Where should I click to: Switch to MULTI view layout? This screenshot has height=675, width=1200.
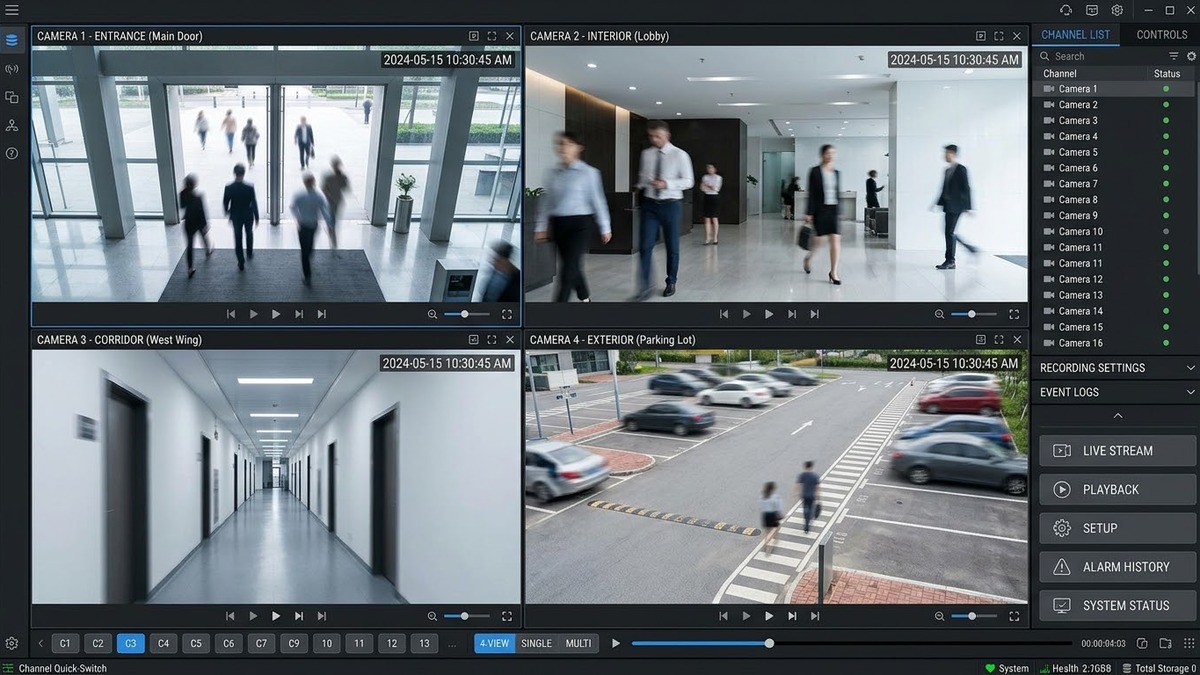(x=579, y=643)
